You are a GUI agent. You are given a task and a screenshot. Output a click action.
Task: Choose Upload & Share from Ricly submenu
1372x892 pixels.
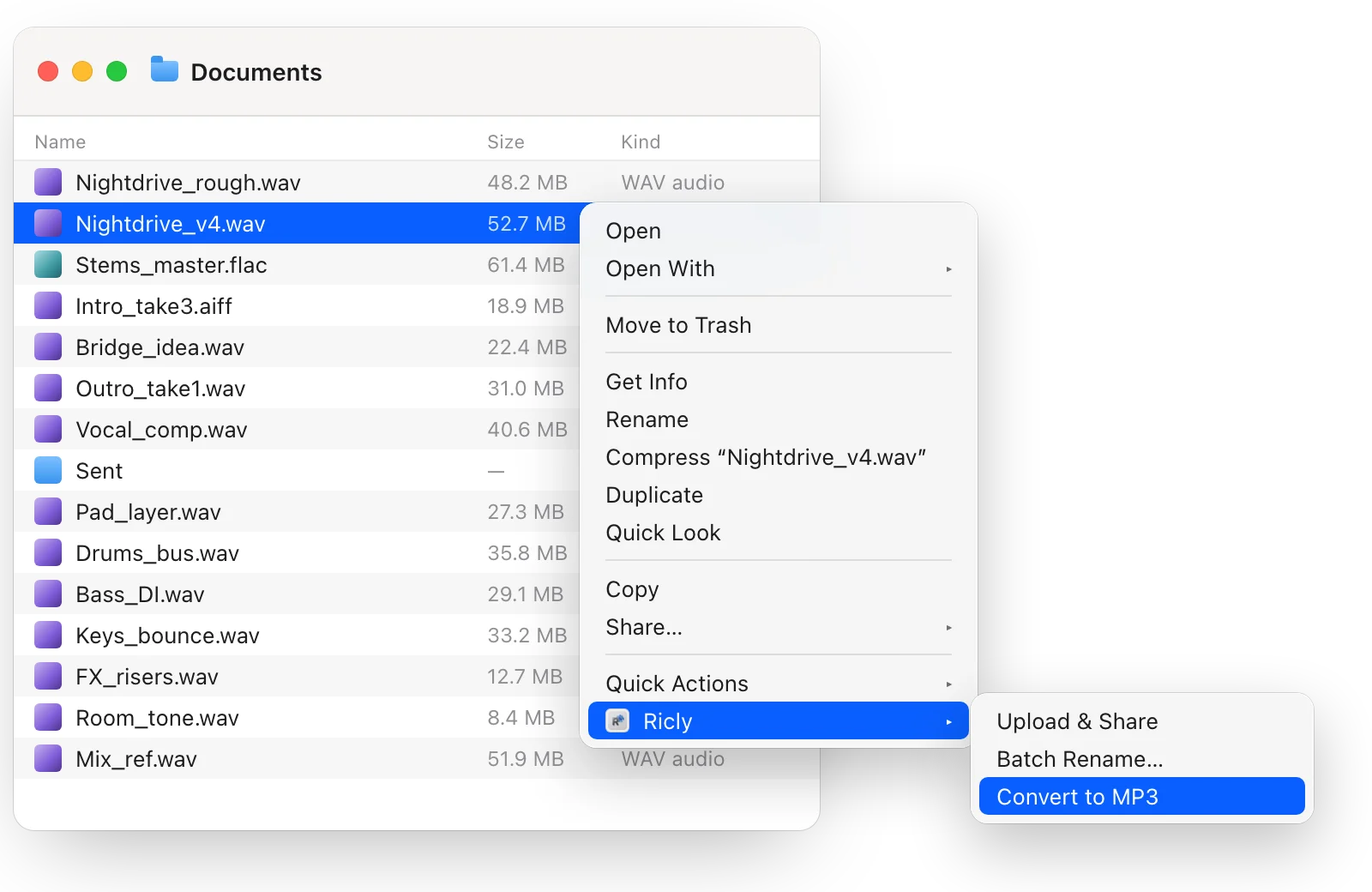[1142, 721]
